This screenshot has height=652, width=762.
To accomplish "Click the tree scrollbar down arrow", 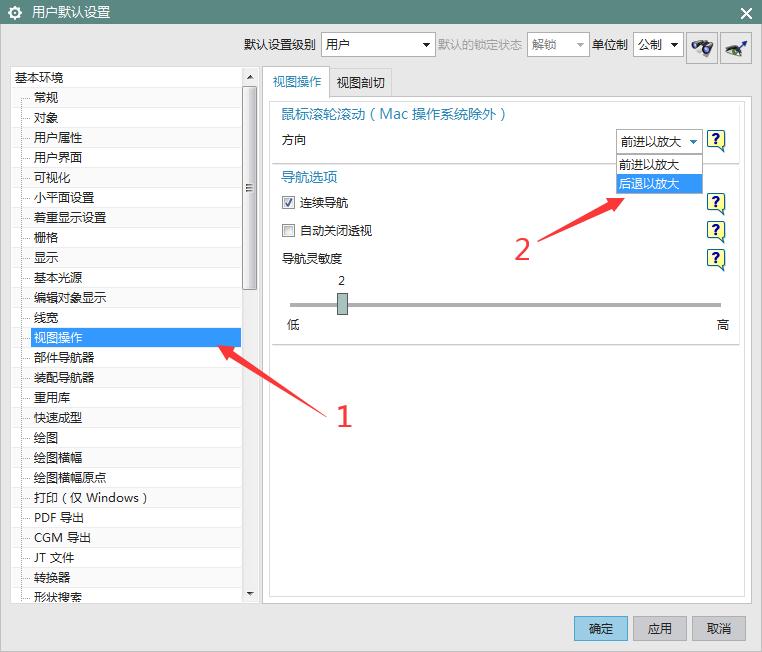I will click(250, 593).
